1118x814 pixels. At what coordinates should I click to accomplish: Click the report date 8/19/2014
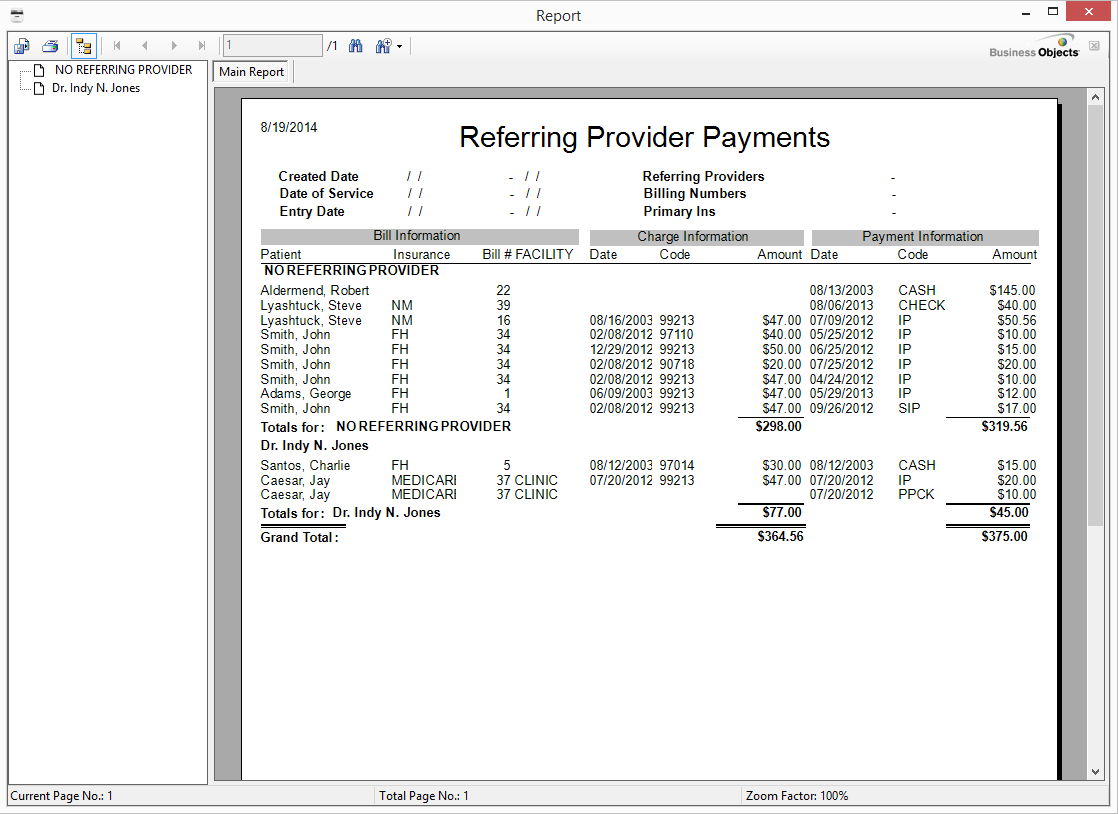pyautogui.click(x=289, y=128)
